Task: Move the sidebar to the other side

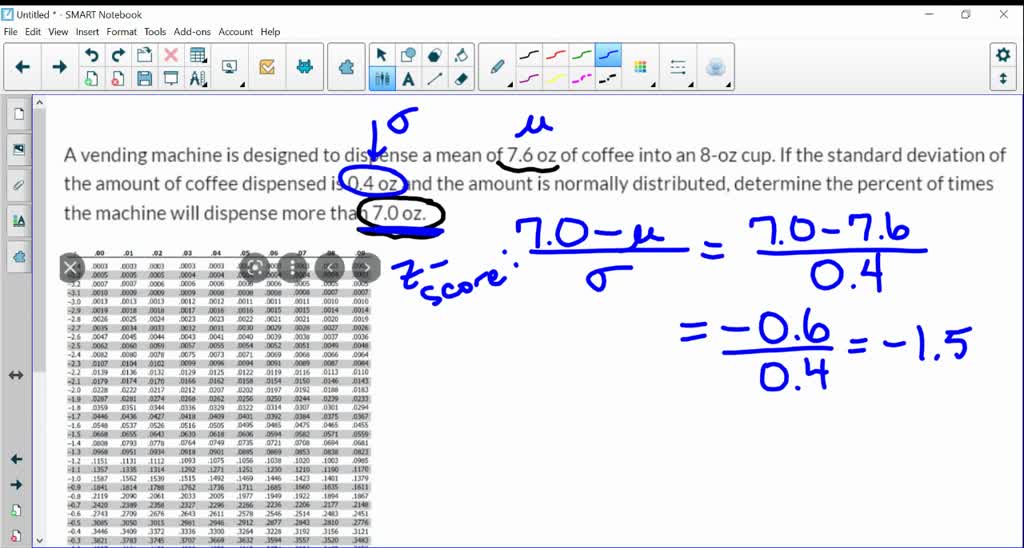Action: click(x=16, y=376)
